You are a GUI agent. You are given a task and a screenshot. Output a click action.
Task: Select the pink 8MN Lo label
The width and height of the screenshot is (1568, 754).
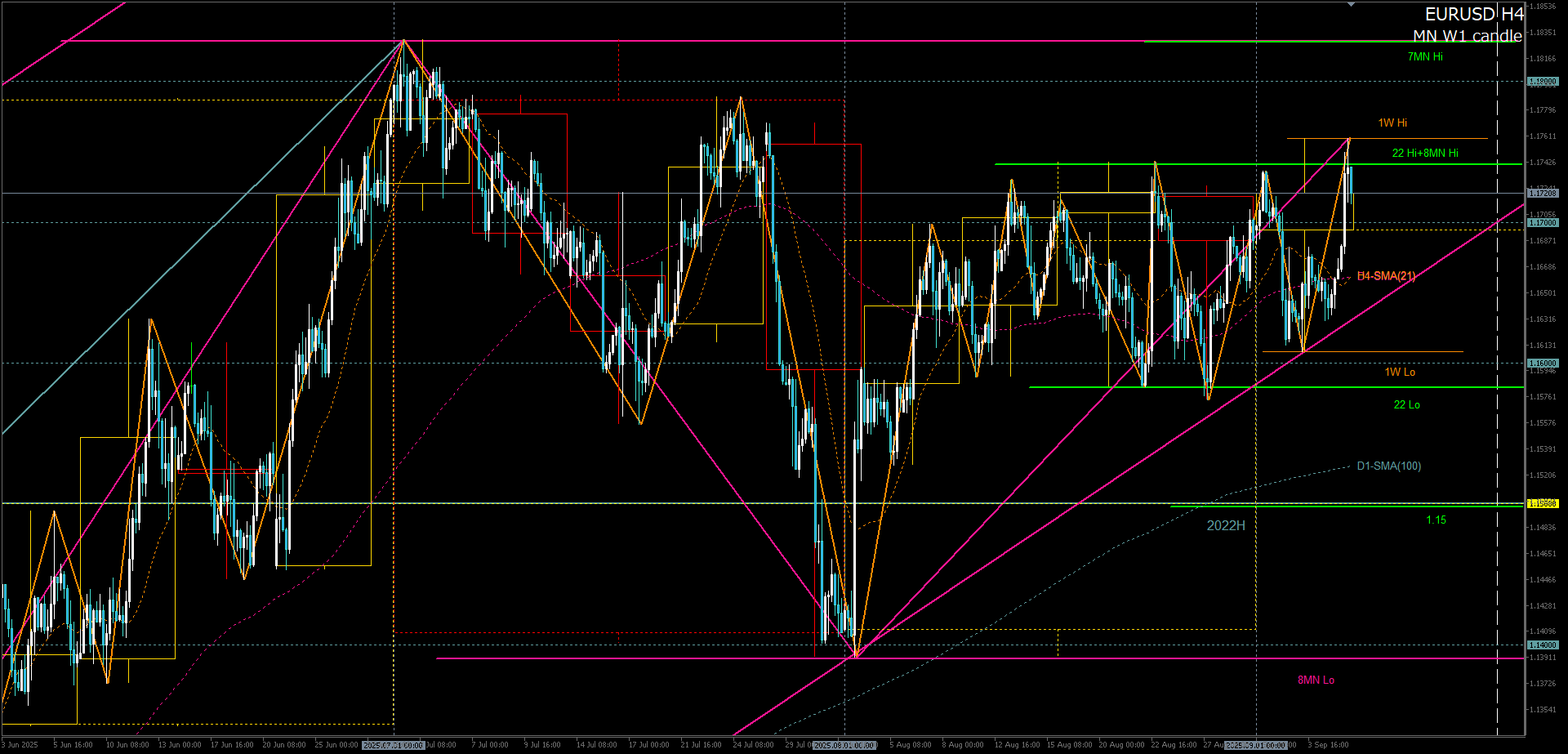click(1316, 680)
